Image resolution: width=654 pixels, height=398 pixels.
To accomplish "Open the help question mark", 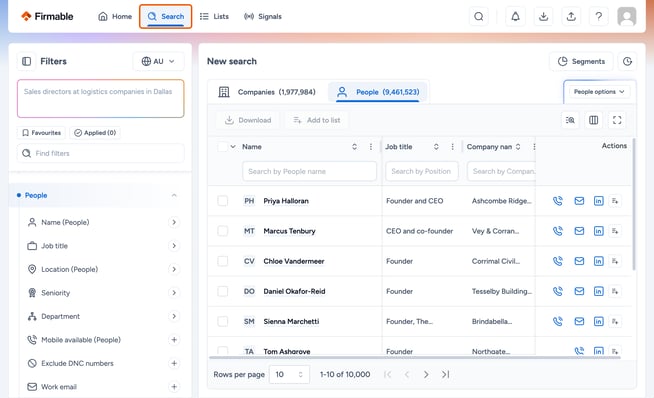I will tap(599, 16).
